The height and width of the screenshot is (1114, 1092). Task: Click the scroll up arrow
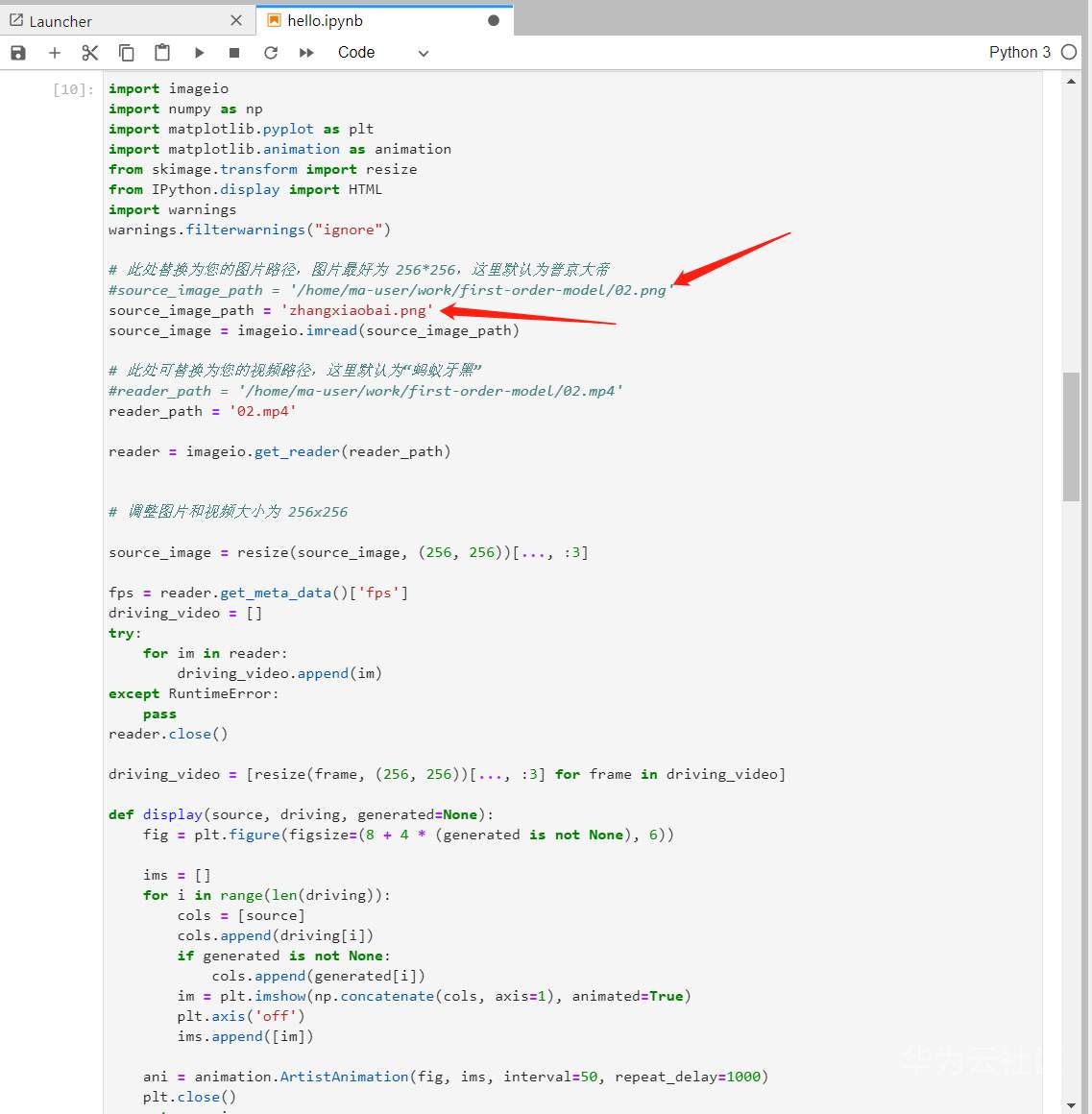pos(1071,82)
